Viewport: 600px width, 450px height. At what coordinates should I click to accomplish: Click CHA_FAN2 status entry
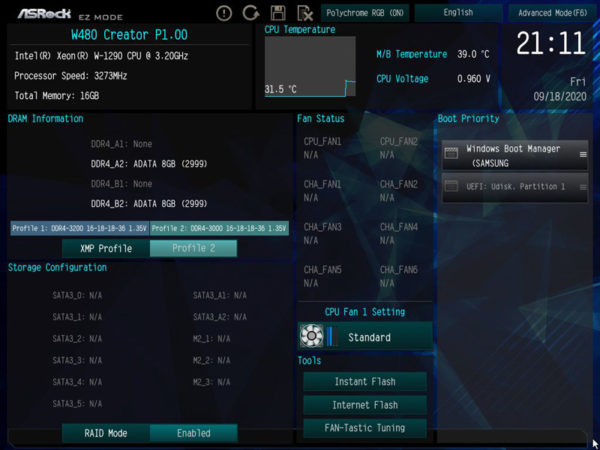pos(399,191)
